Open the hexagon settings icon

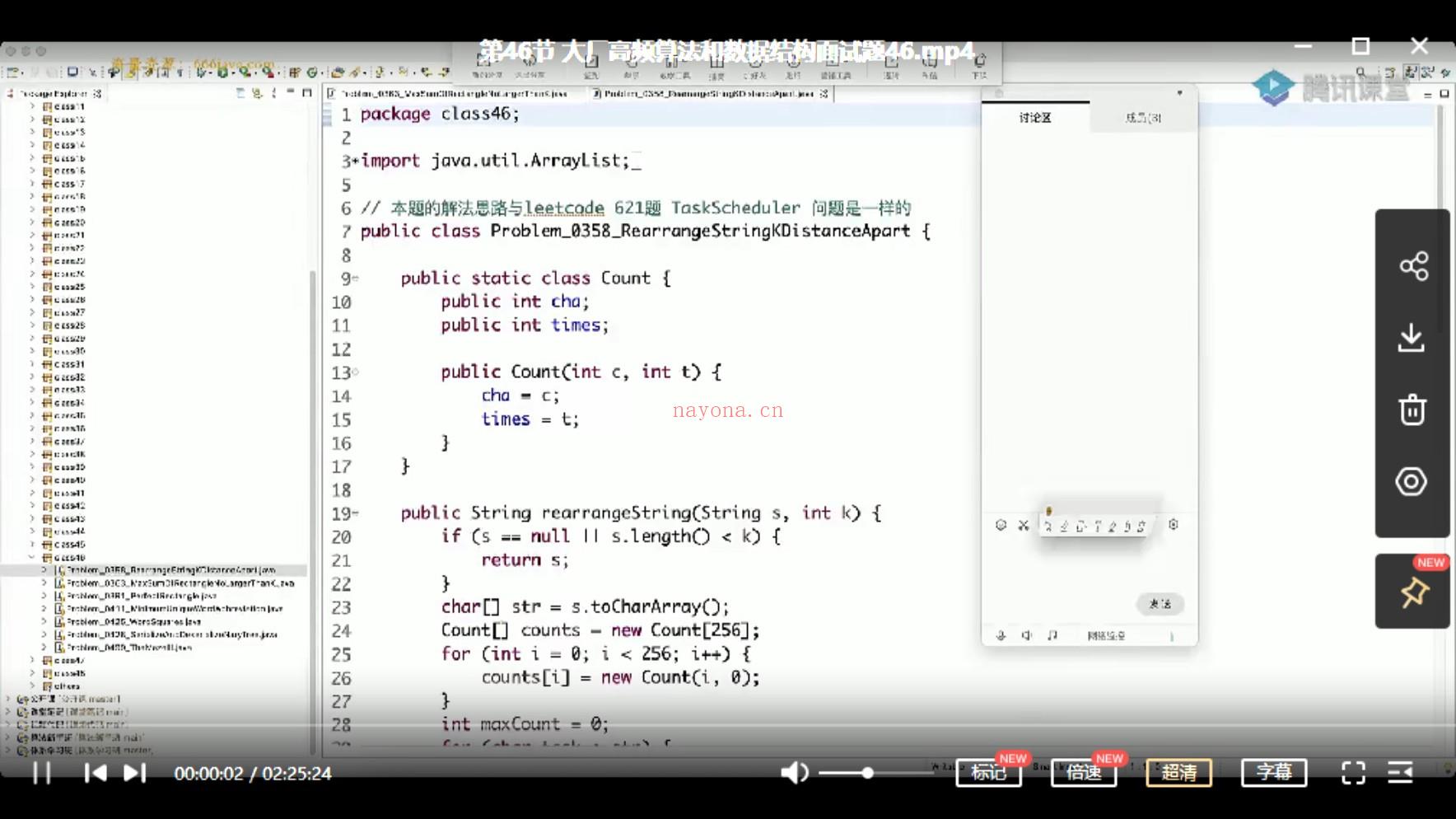1412,481
